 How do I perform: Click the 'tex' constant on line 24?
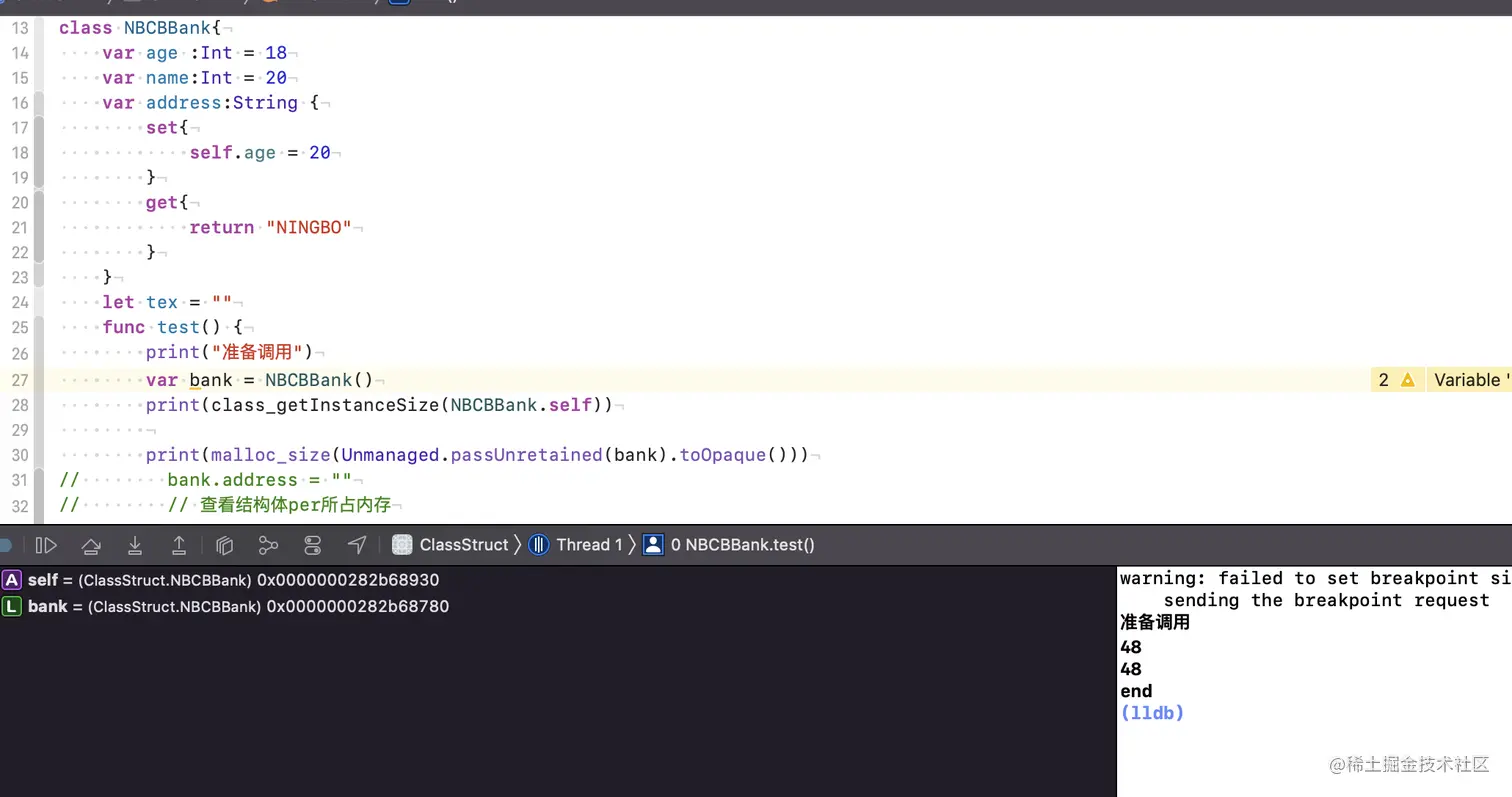162,303
